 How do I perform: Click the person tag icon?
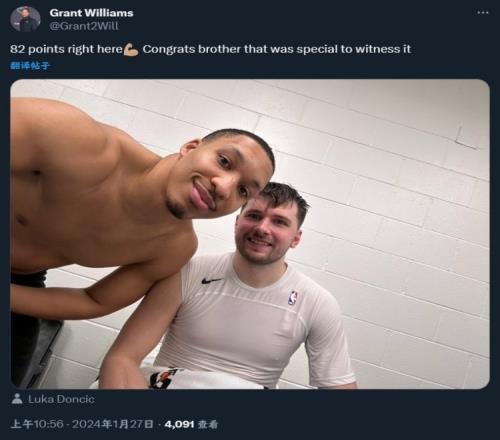point(17,399)
